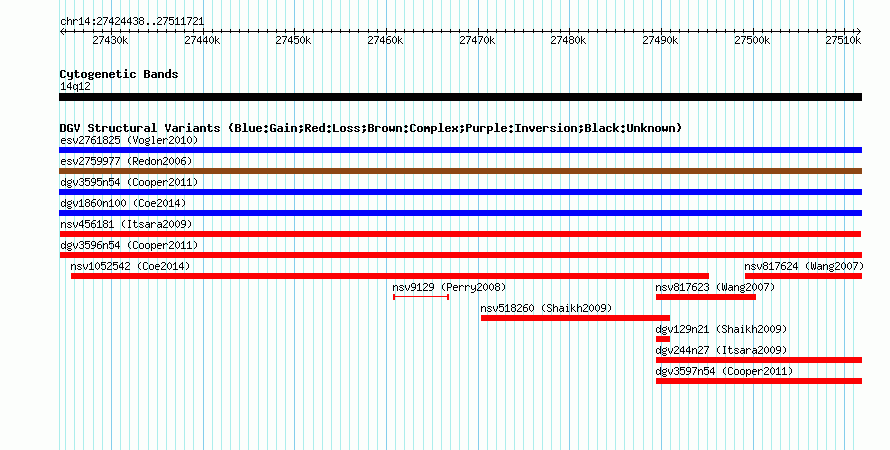The width and height of the screenshot is (890, 450).
Task: Click the nsv456181 (Itsara2009) label
Action: [127, 225]
